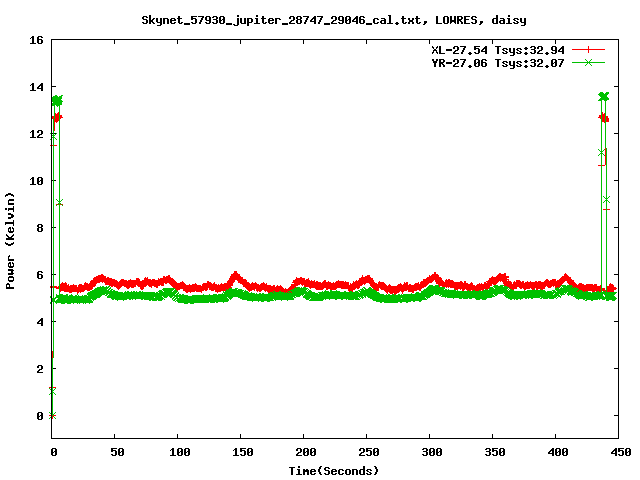The height and width of the screenshot is (480, 640).
Task: Click the x-axis tick label 350
Action: pyautogui.click(x=495, y=452)
